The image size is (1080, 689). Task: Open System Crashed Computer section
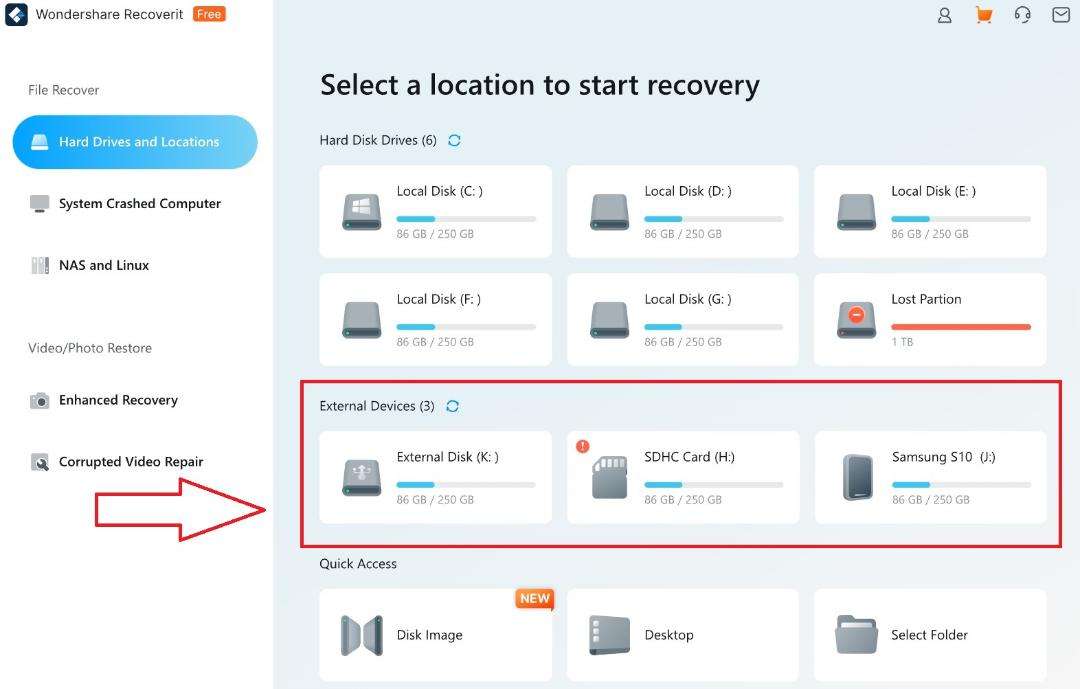click(140, 204)
